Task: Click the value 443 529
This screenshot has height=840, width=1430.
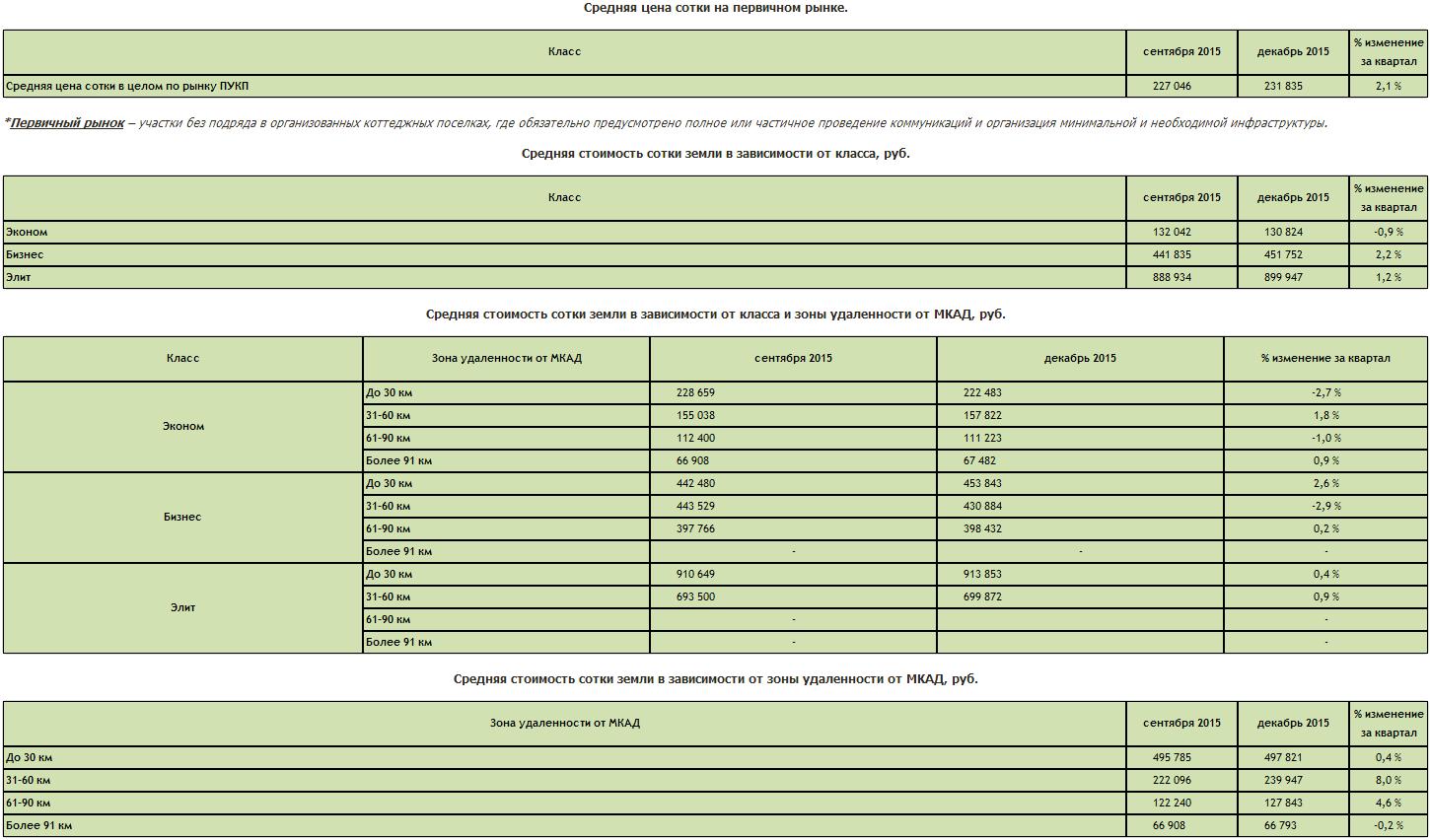Action: 695,506
